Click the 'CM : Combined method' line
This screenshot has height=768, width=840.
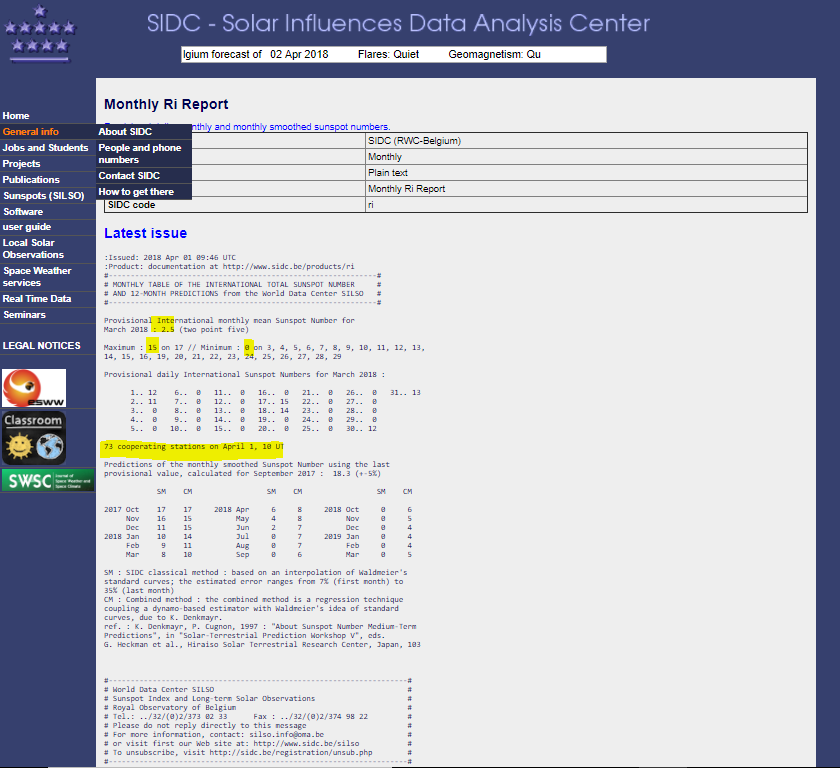(x=253, y=600)
